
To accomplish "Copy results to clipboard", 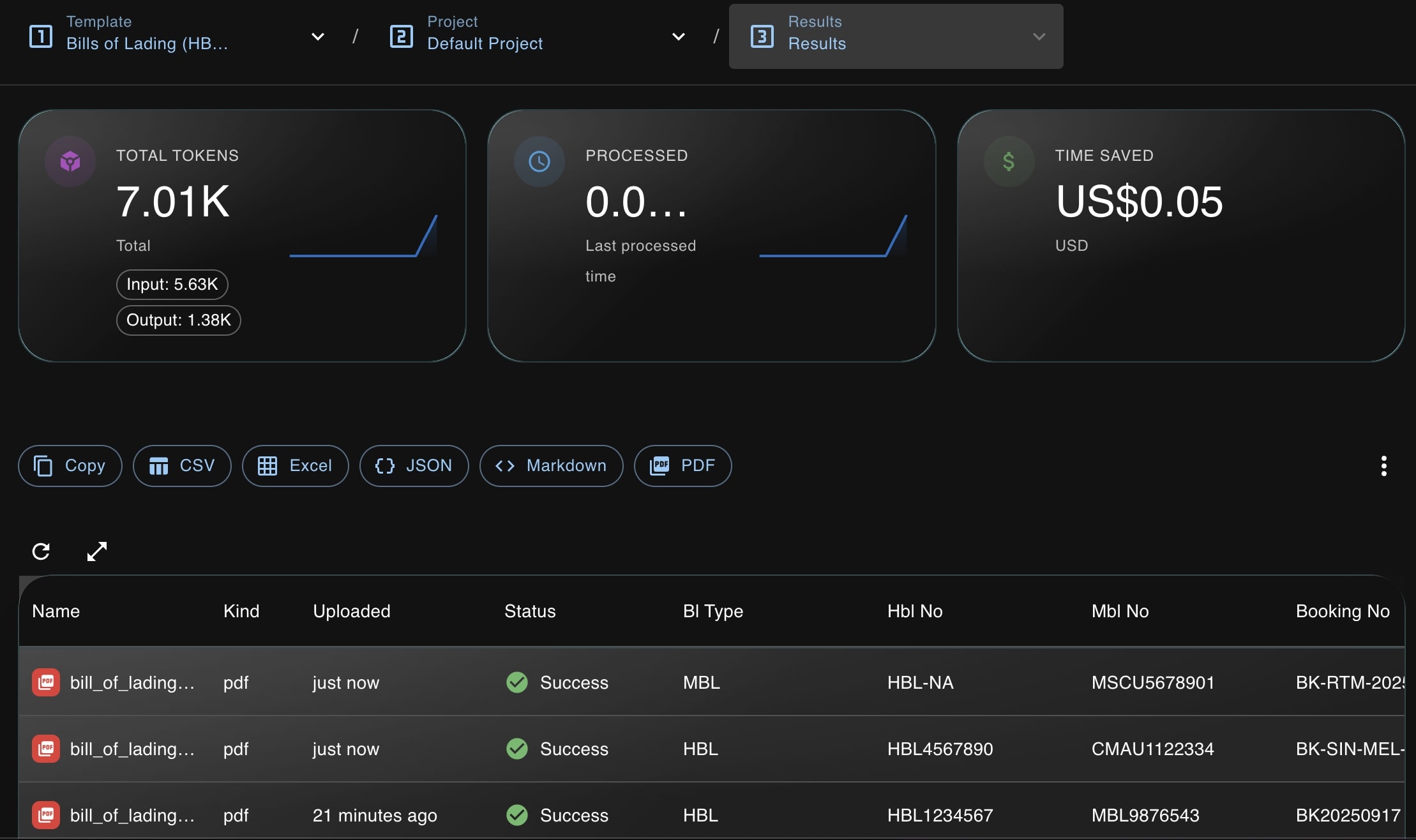I will (70, 466).
